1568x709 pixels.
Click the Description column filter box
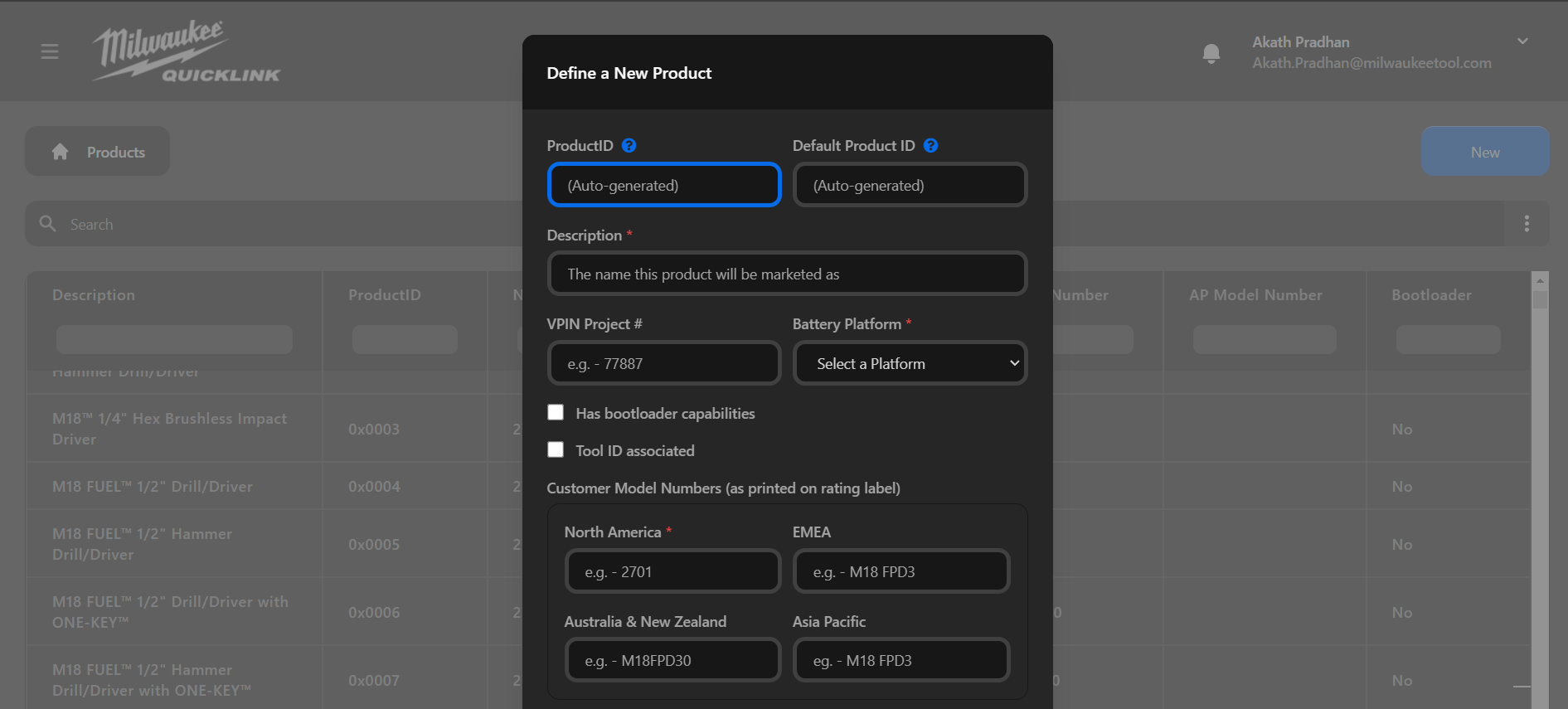click(174, 339)
